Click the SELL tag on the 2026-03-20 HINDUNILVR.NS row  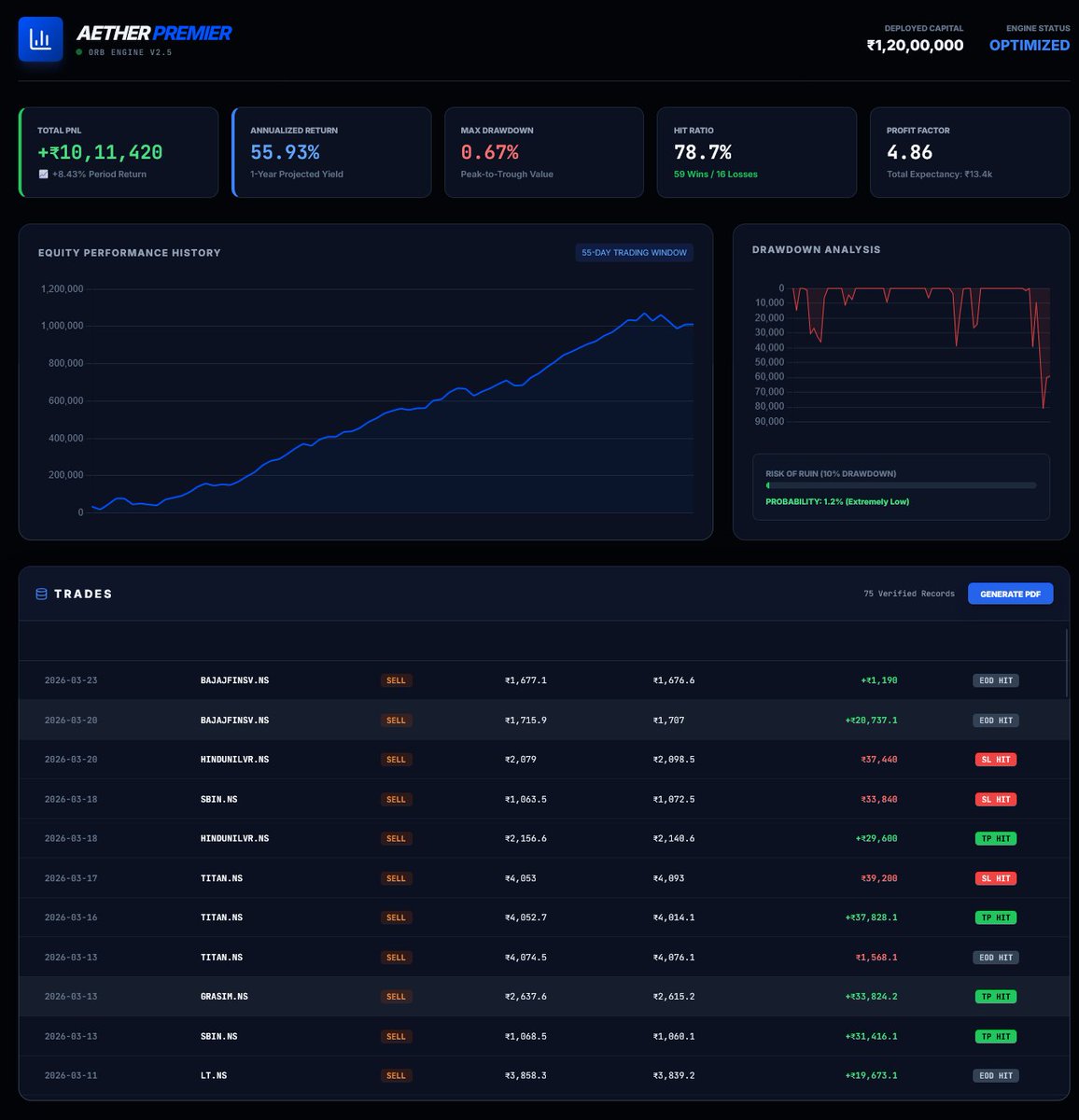[396, 760]
